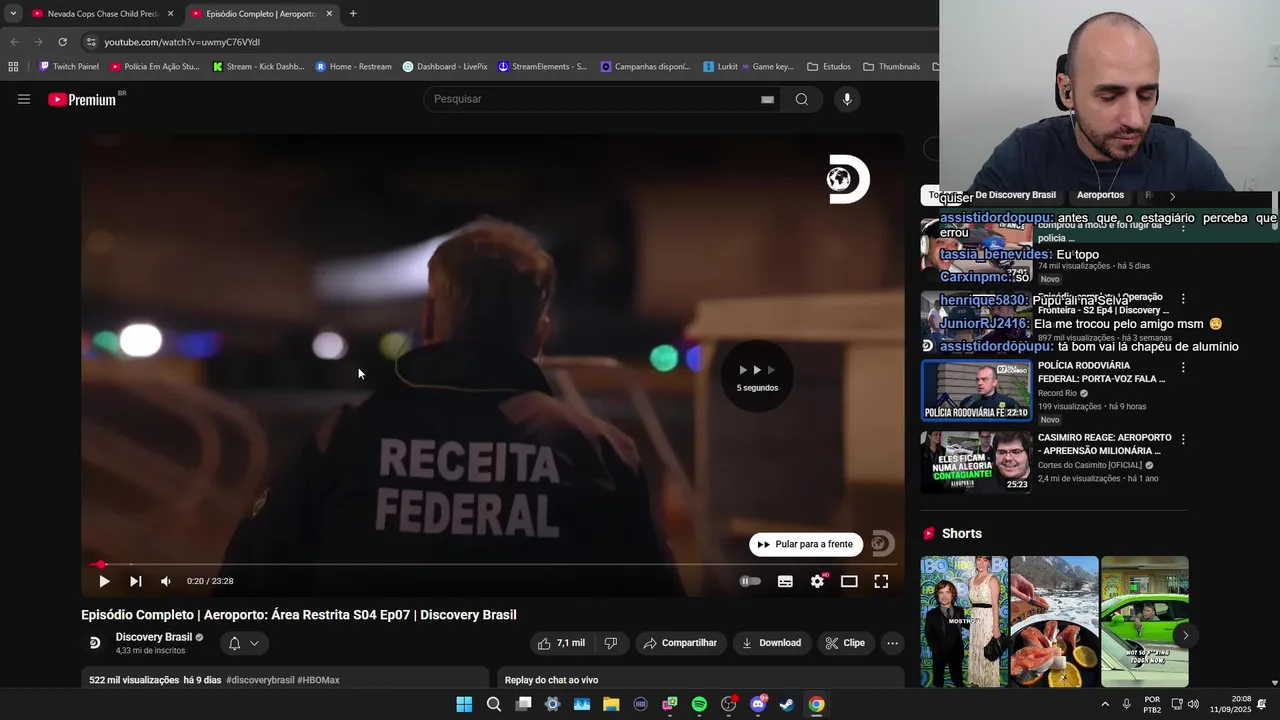
Task: Click the Discovery Brasil channel avatar
Action: tap(94, 643)
